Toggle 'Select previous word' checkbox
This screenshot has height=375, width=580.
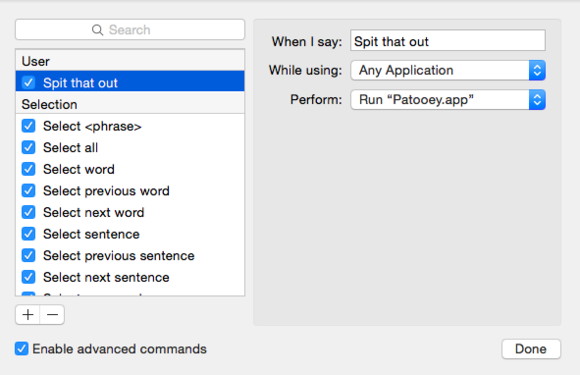coord(28,190)
